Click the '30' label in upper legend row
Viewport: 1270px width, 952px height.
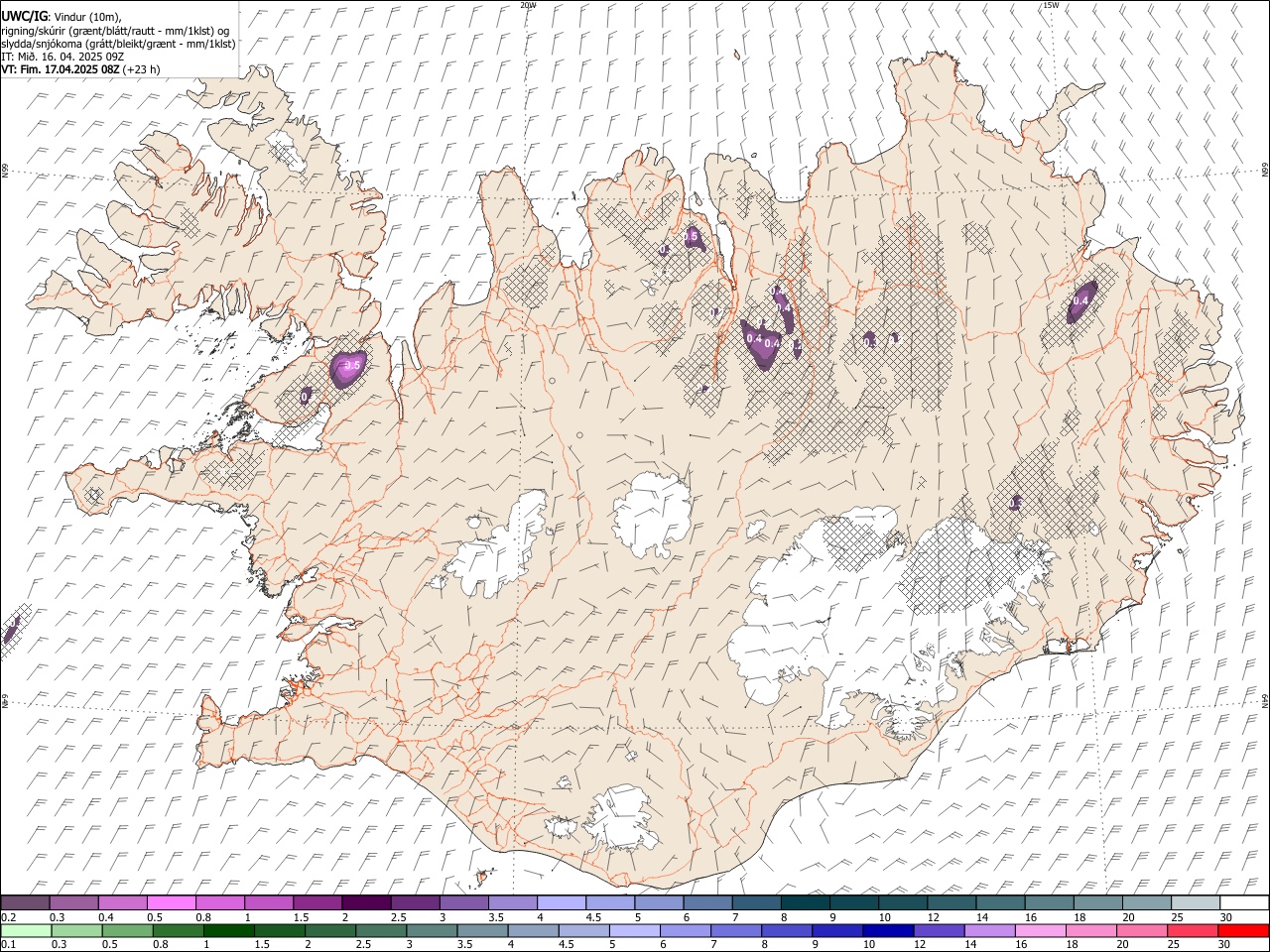click(1226, 917)
